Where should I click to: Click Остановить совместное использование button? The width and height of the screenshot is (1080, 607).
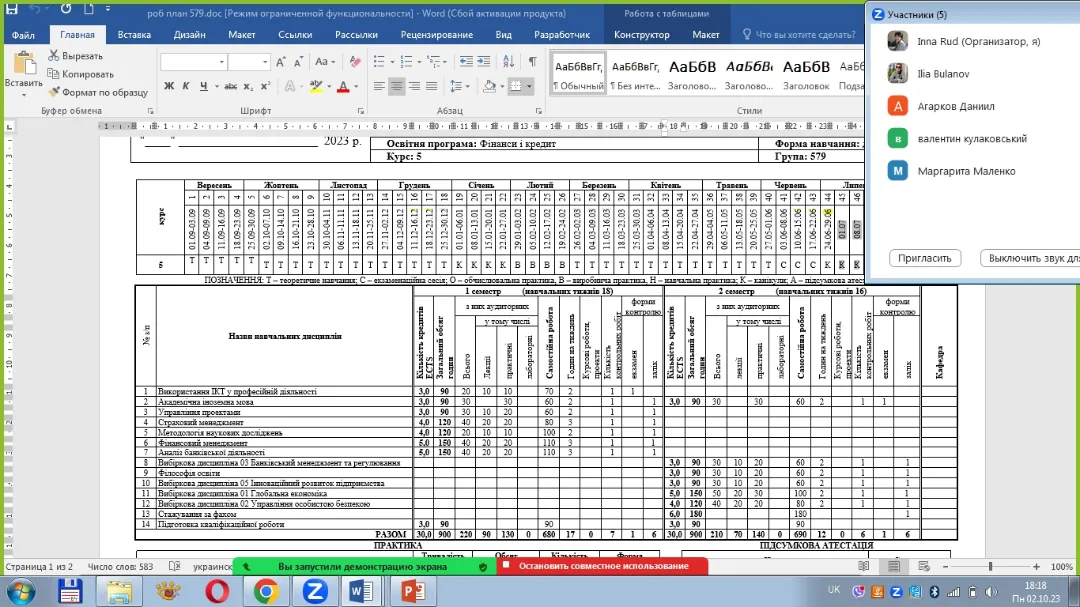pos(603,566)
